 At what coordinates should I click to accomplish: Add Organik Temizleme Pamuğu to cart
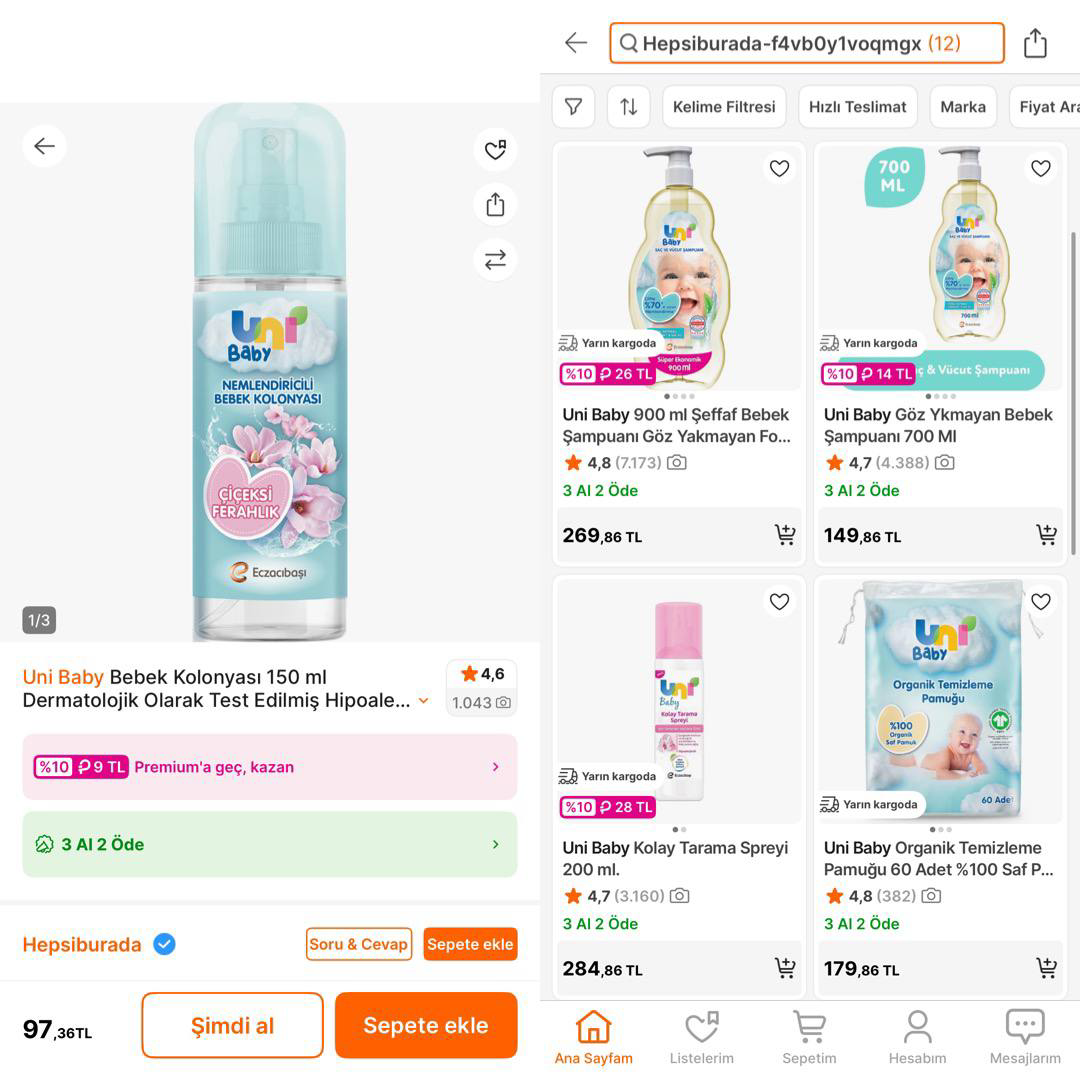click(x=1046, y=968)
